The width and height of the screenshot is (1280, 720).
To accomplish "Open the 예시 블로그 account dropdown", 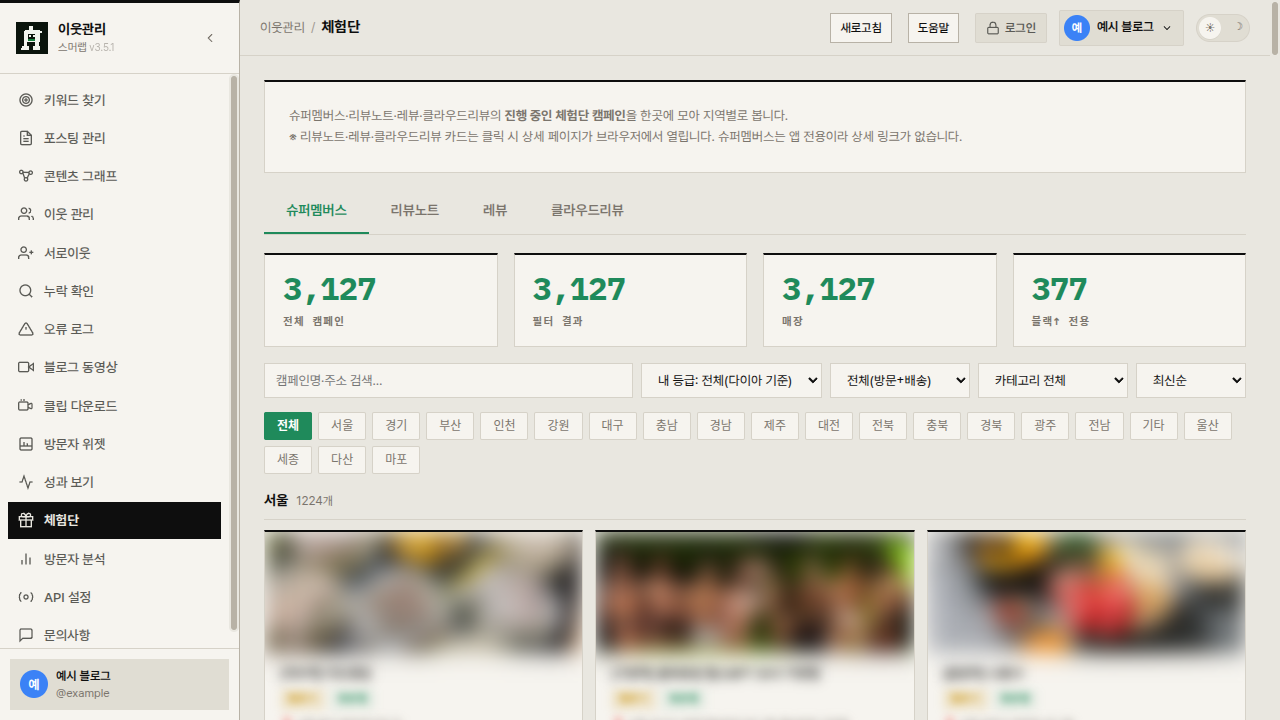I will (1121, 28).
